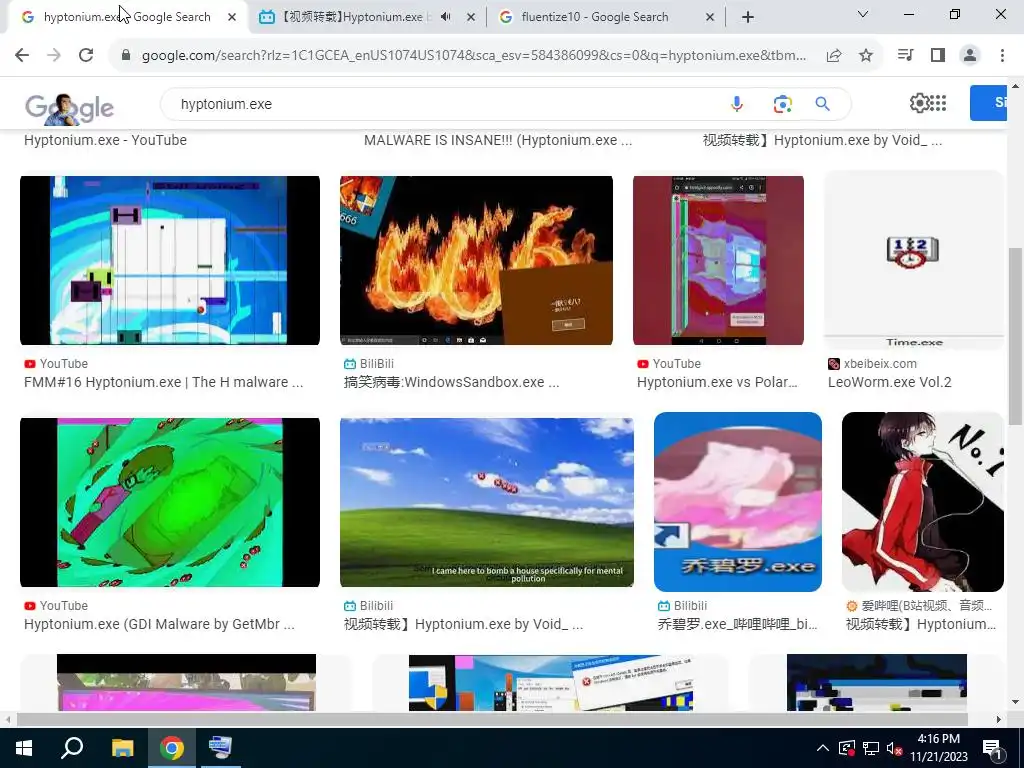Mute the Bilibili tab audio icon
Viewport: 1024px width, 768px height.
445,17
